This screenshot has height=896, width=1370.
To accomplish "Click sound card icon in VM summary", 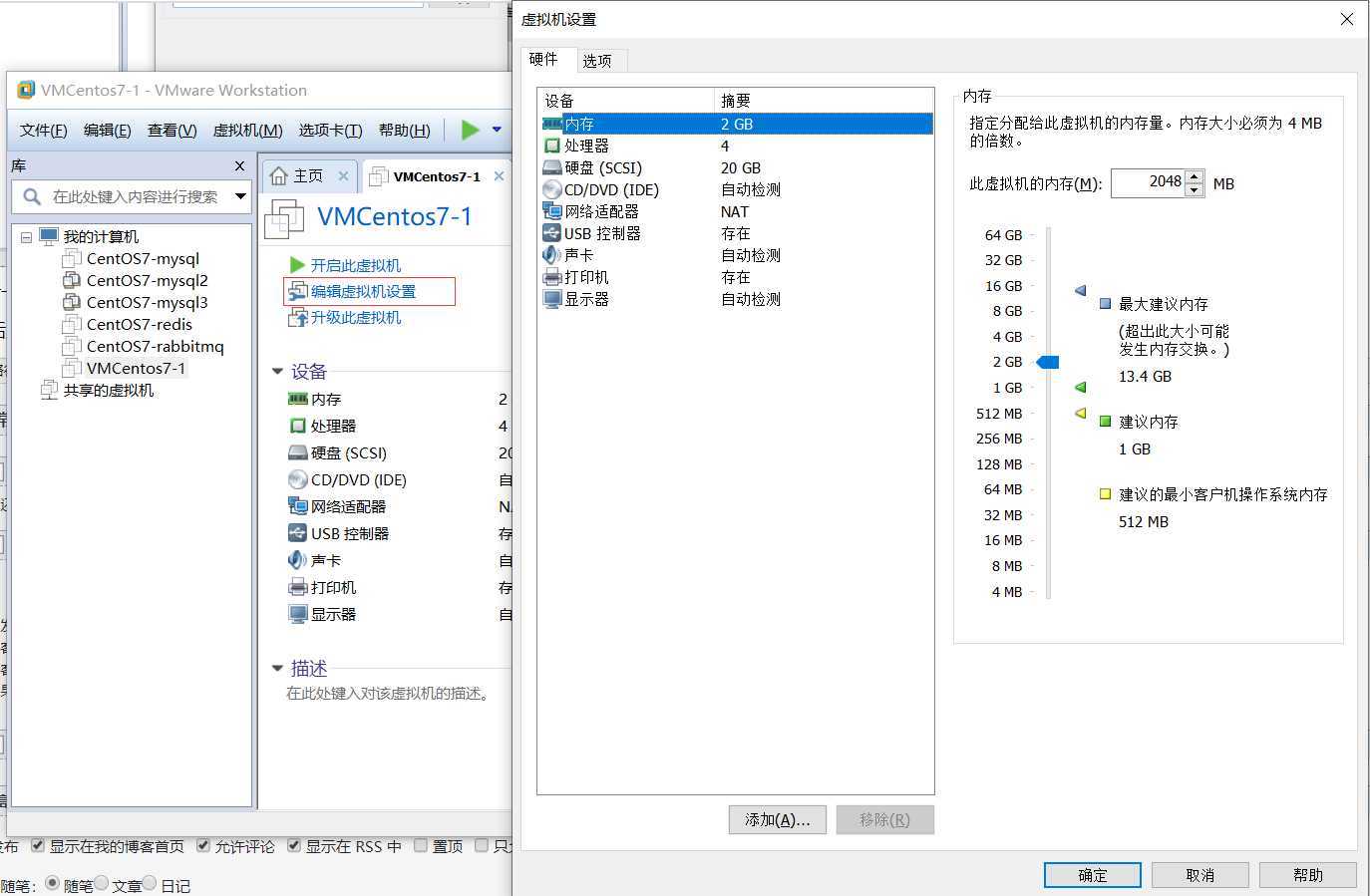I will [297, 560].
